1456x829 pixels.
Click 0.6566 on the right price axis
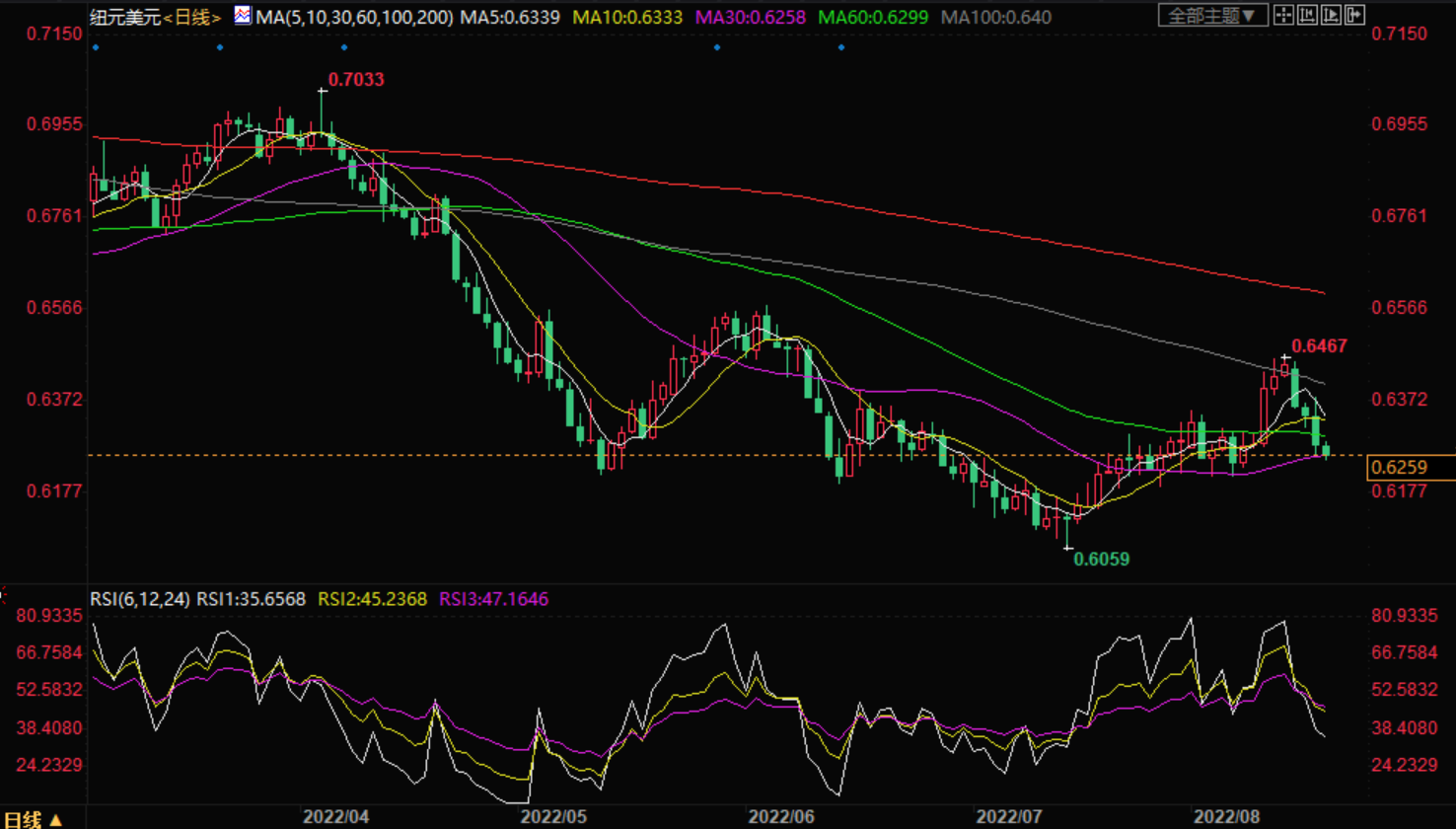coord(1400,307)
